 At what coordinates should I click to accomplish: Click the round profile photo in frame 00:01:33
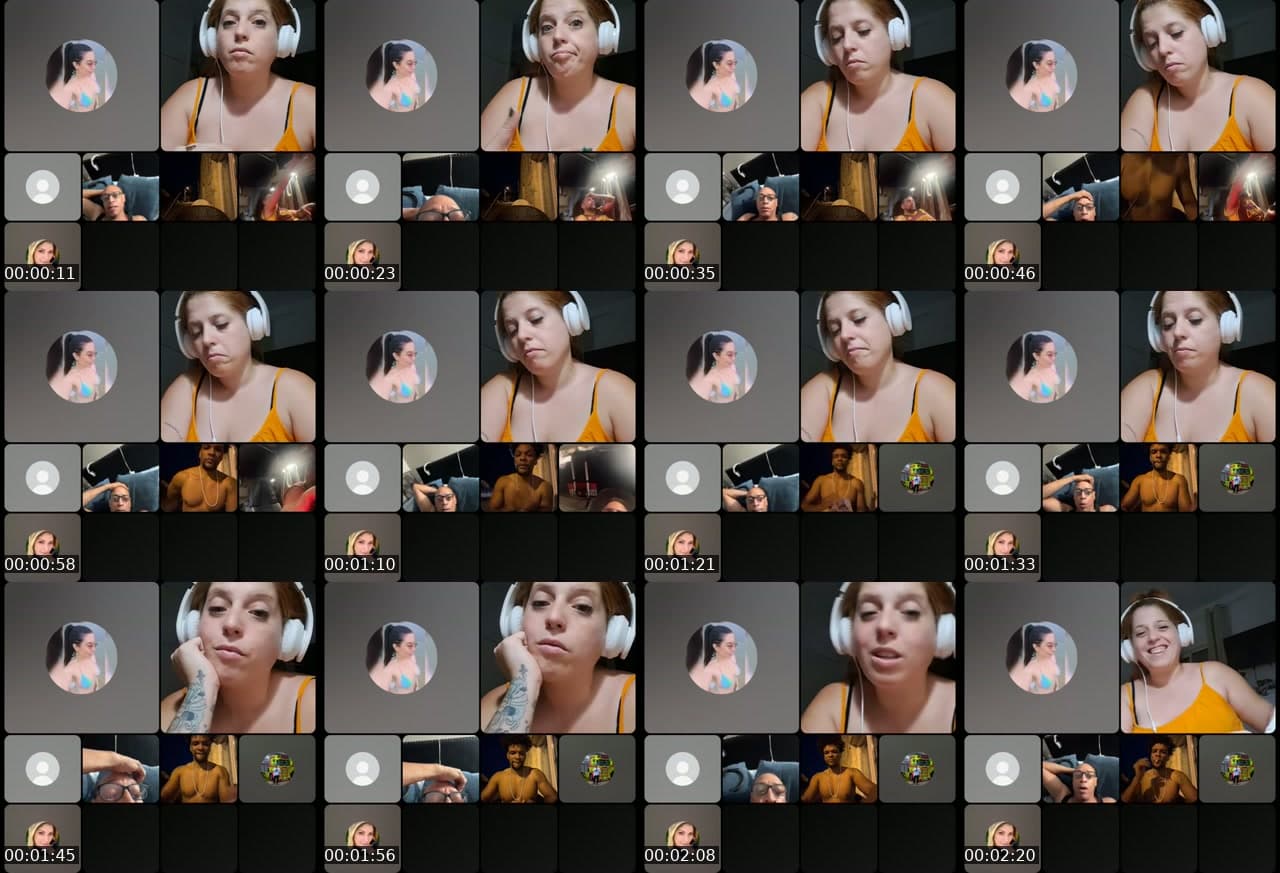pyautogui.click(x=1041, y=366)
